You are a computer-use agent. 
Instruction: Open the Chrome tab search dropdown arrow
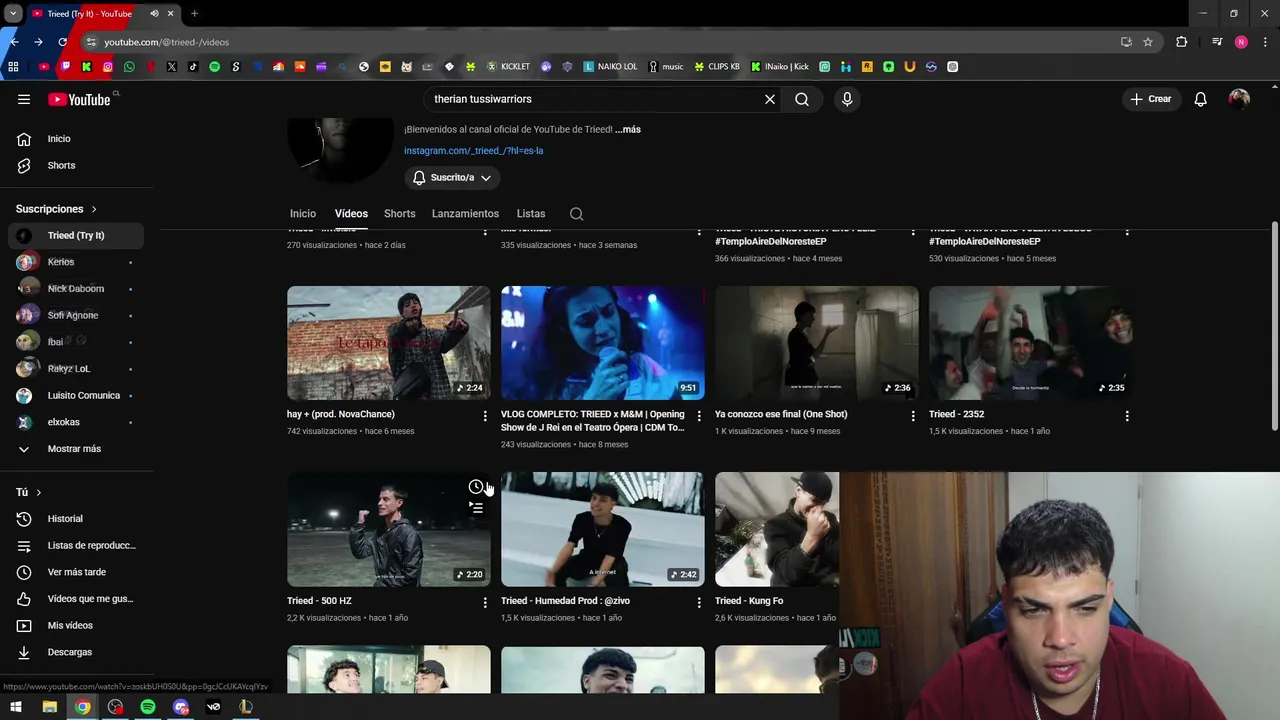point(13,14)
